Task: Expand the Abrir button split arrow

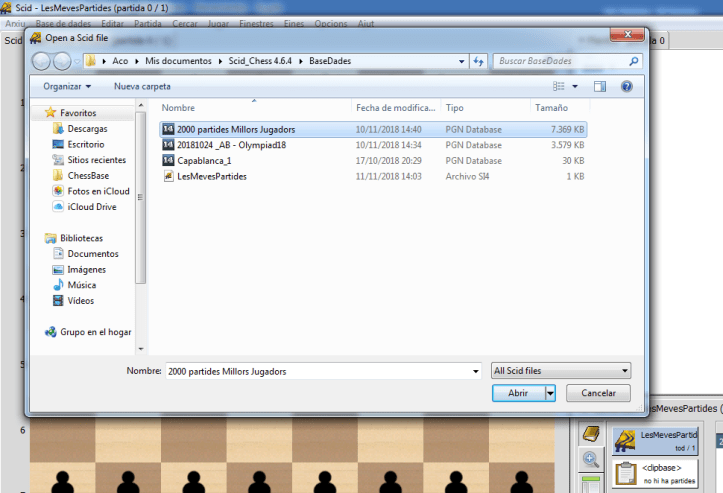Action: pyautogui.click(x=550, y=393)
